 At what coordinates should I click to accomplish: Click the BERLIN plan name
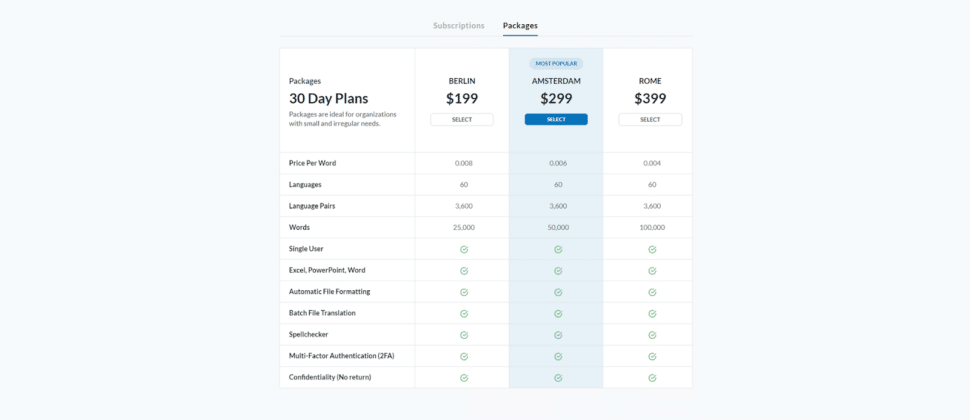coord(462,81)
